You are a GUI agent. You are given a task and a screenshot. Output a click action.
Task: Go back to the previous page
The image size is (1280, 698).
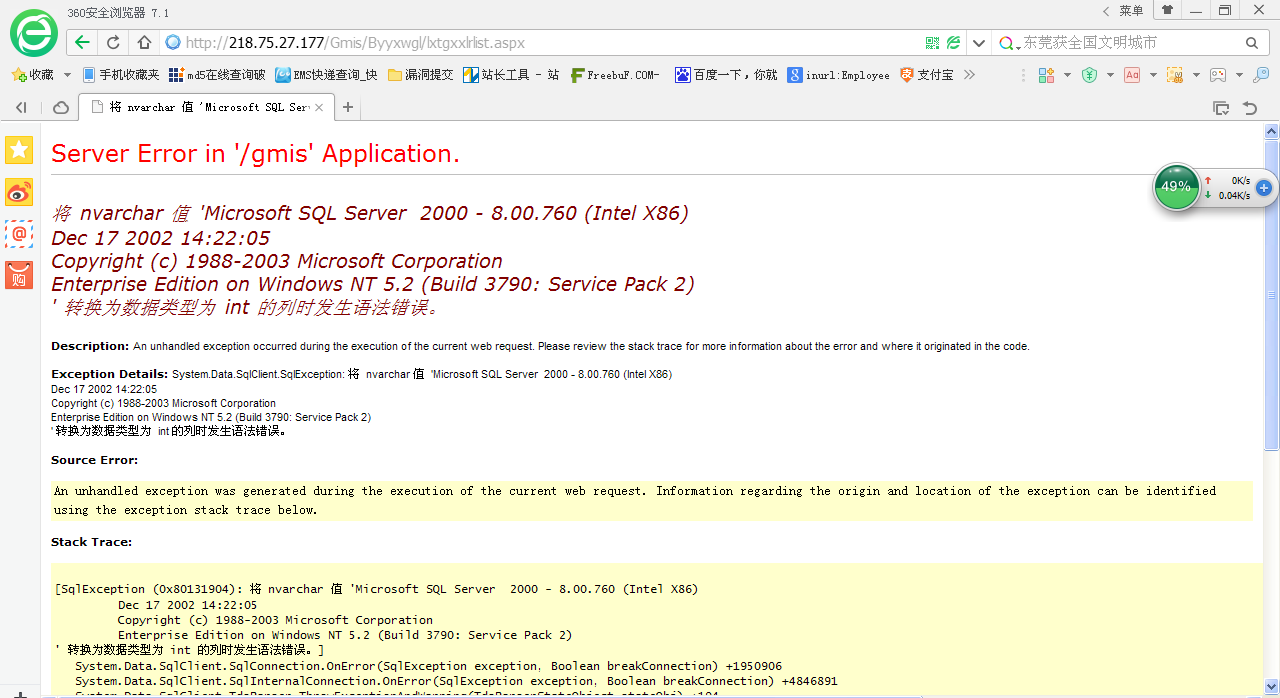click(82, 43)
